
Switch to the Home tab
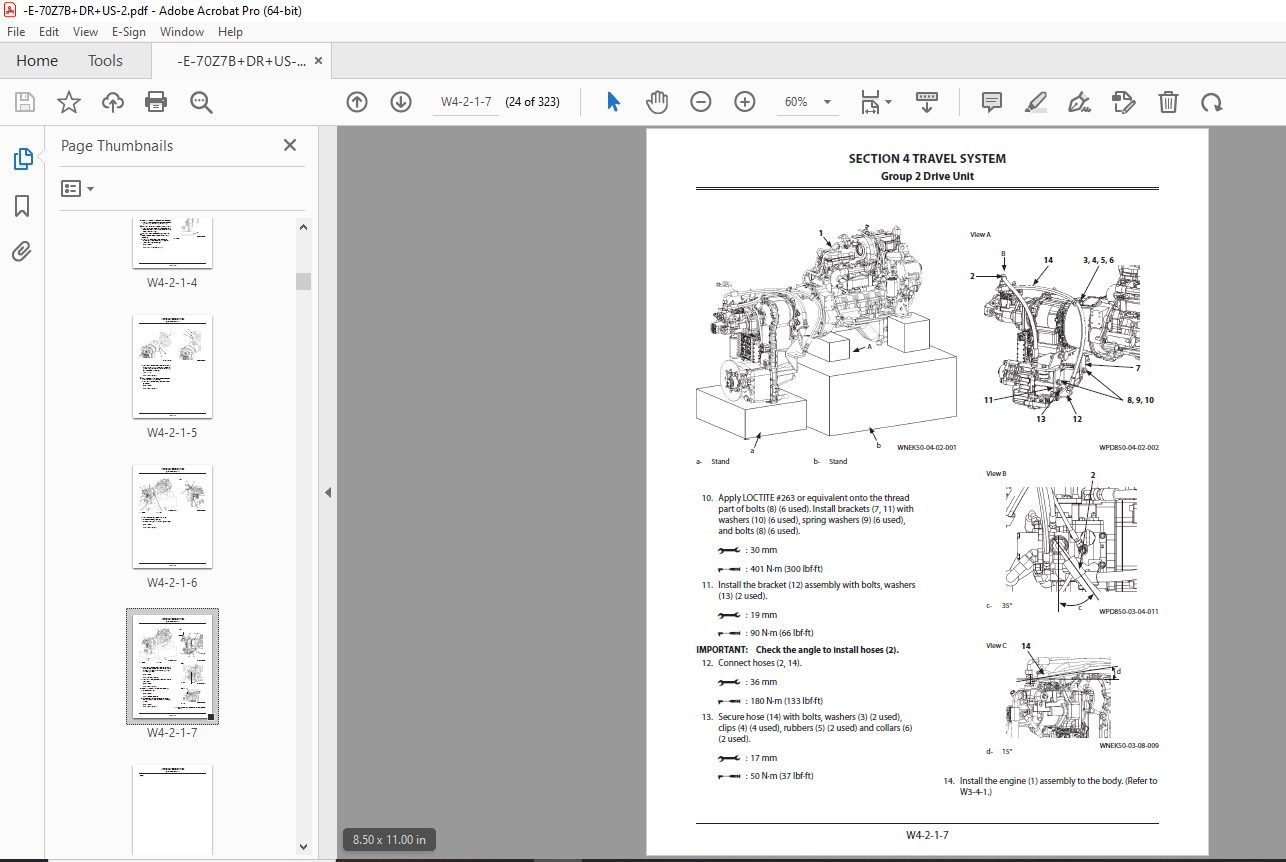click(x=37, y=61)
